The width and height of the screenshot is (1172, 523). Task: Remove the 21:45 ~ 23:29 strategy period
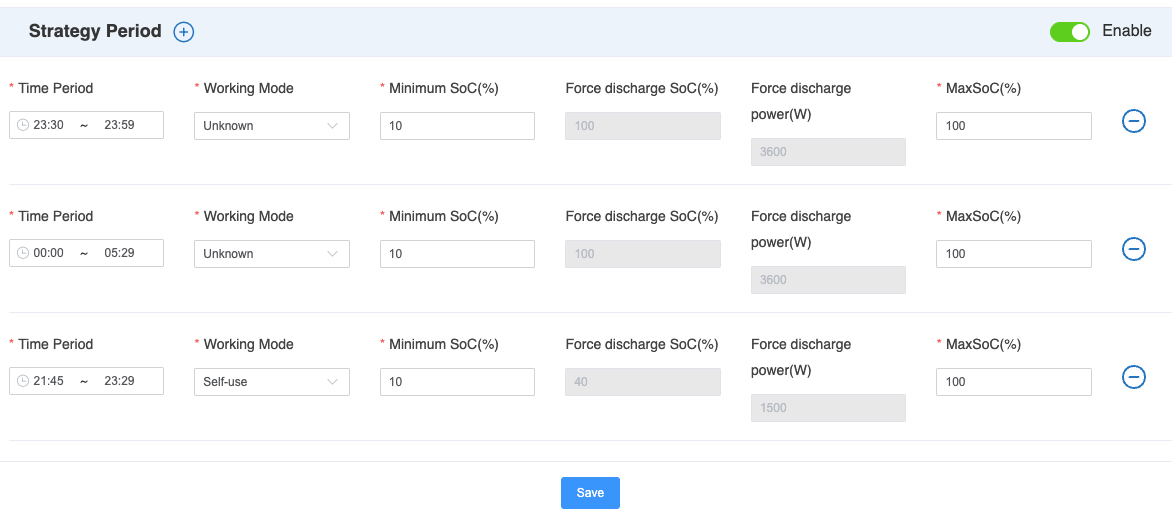pyautogui.click(x=1133, y=377)
